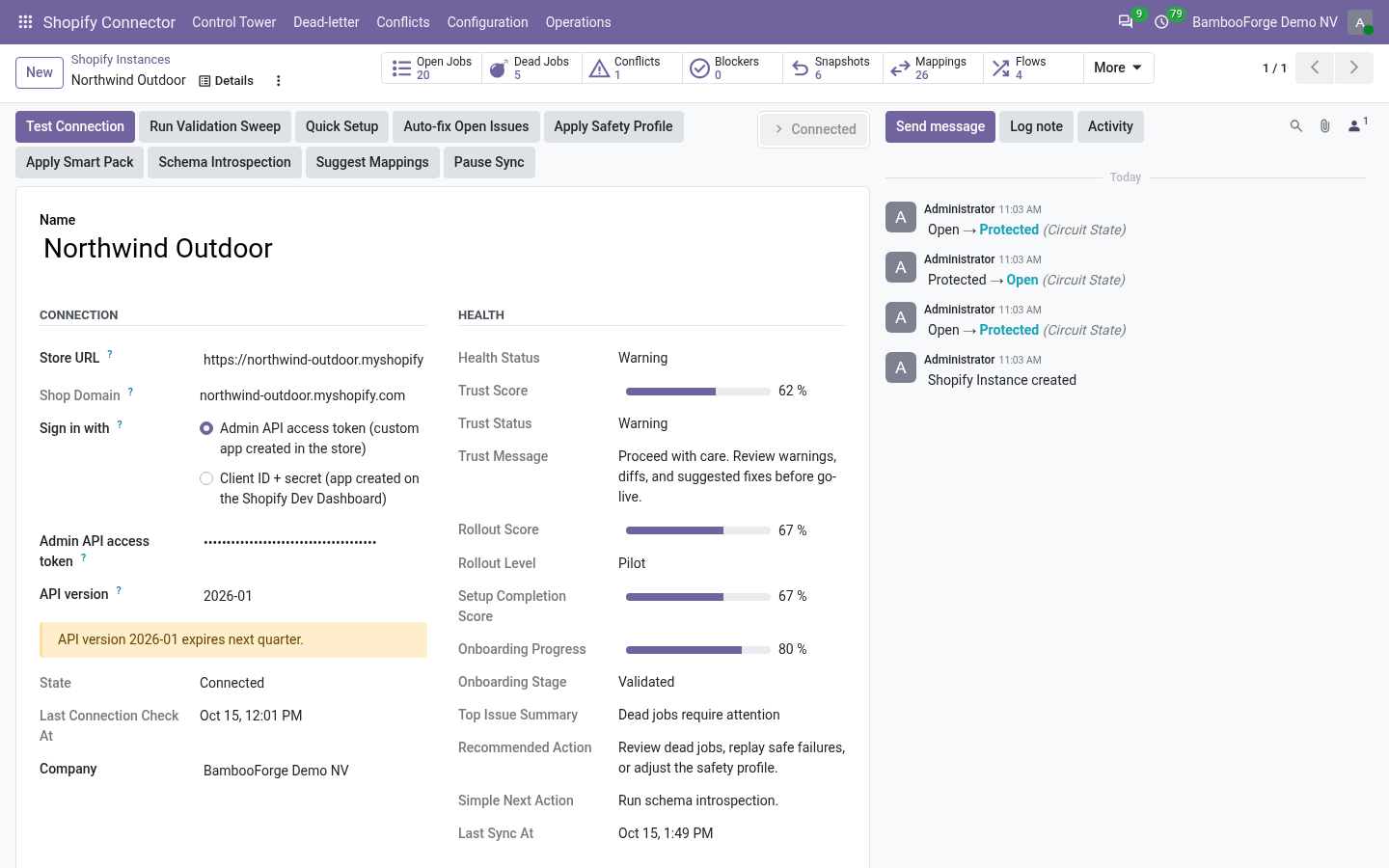Screen dimensions: 1389x868
Task: Search messages in the chatter
Action: click(1296, 126)
